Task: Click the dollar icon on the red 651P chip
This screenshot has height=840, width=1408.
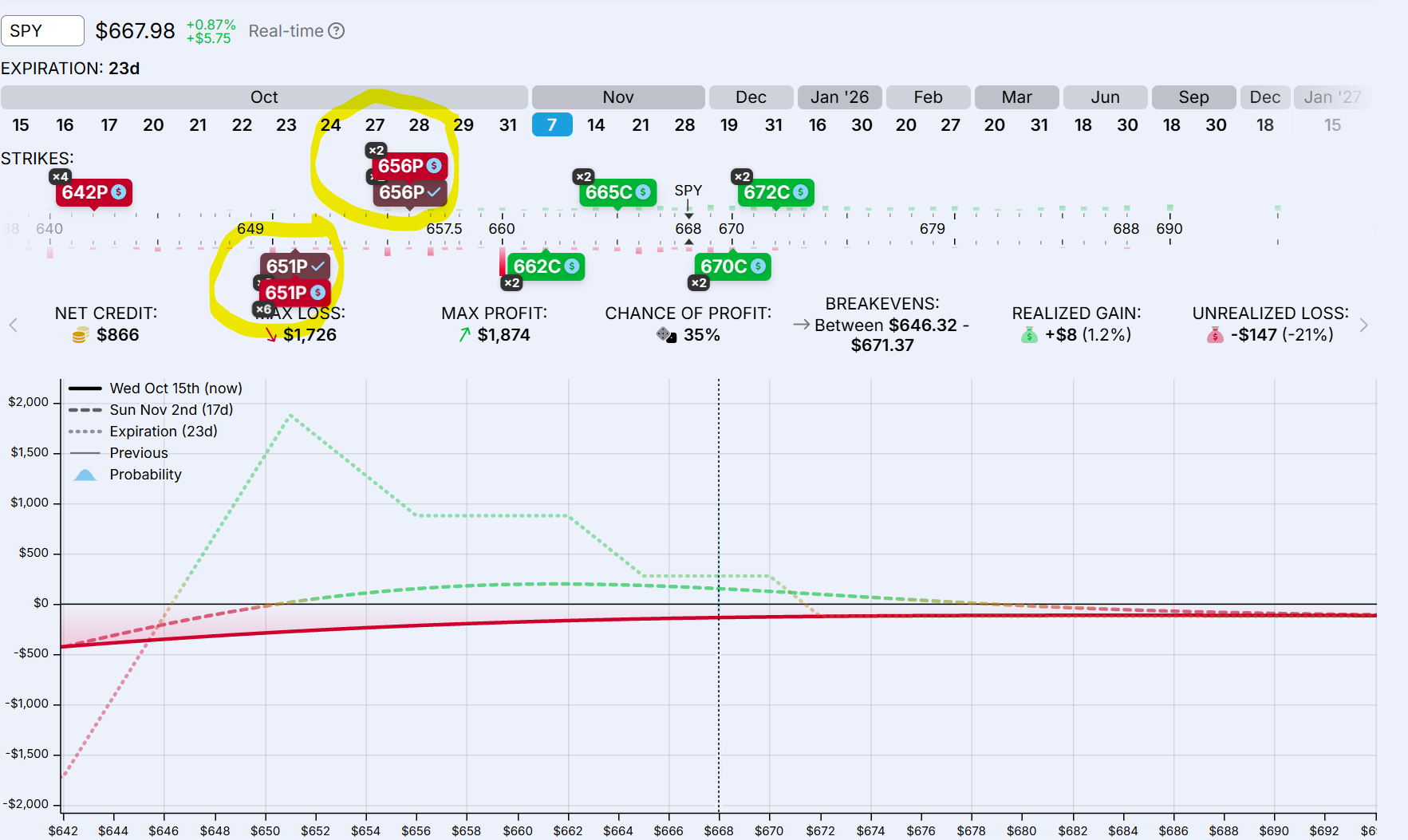Action: pyautogui.click(x=317, y=293)
